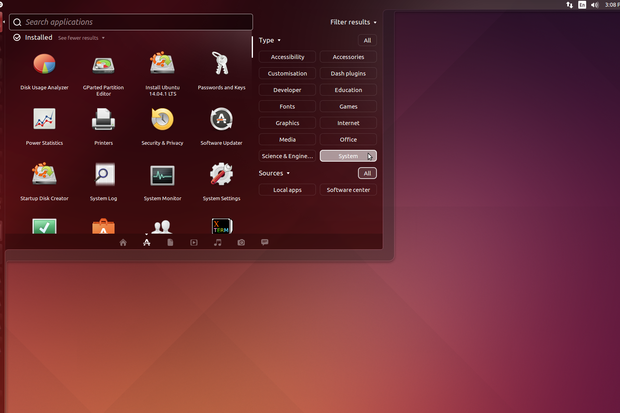
Task: Switch to the Files lens
Action: (170, 242)
